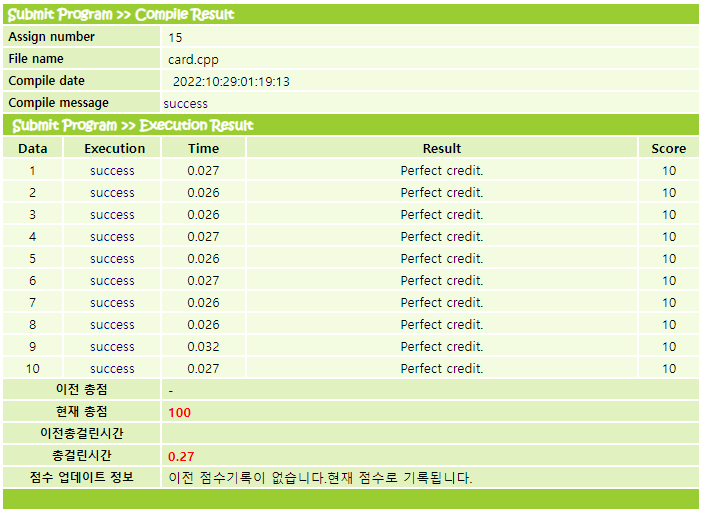Click the message 이전 점수기록이 없습니다

[x=247, y=478]
